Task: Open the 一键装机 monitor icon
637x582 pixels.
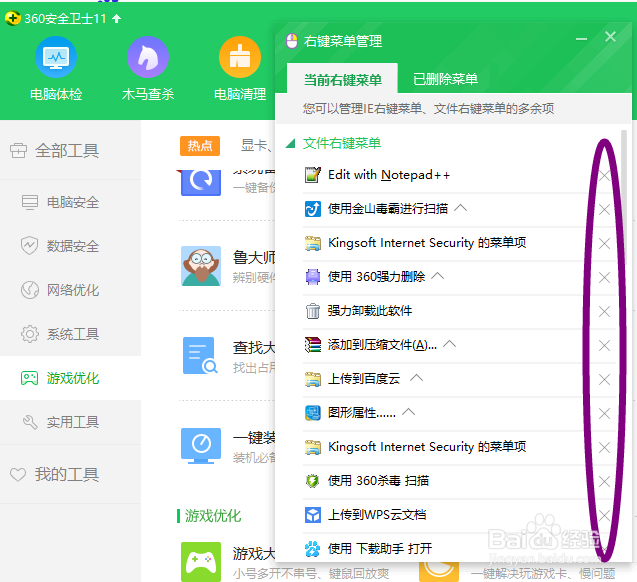Action: point(201,446)
